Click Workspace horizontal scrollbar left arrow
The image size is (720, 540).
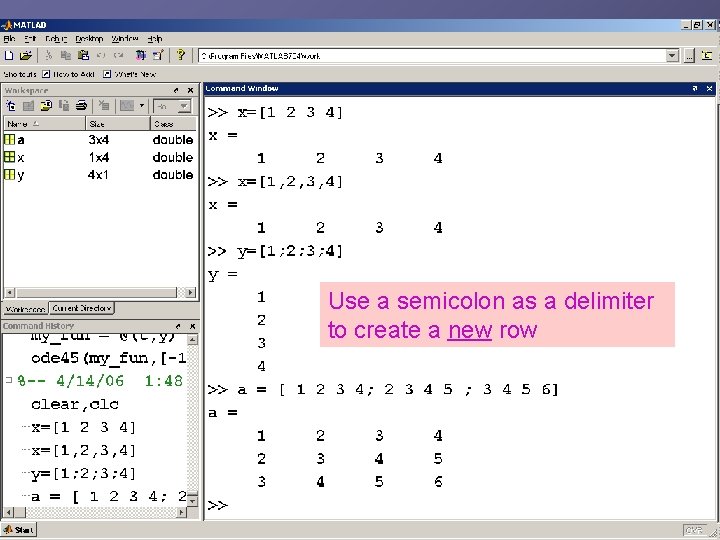pos(10,292)
